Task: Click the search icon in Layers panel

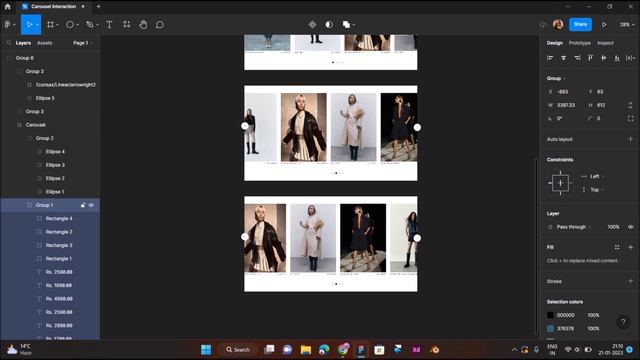Action: (x=9, y=43)
